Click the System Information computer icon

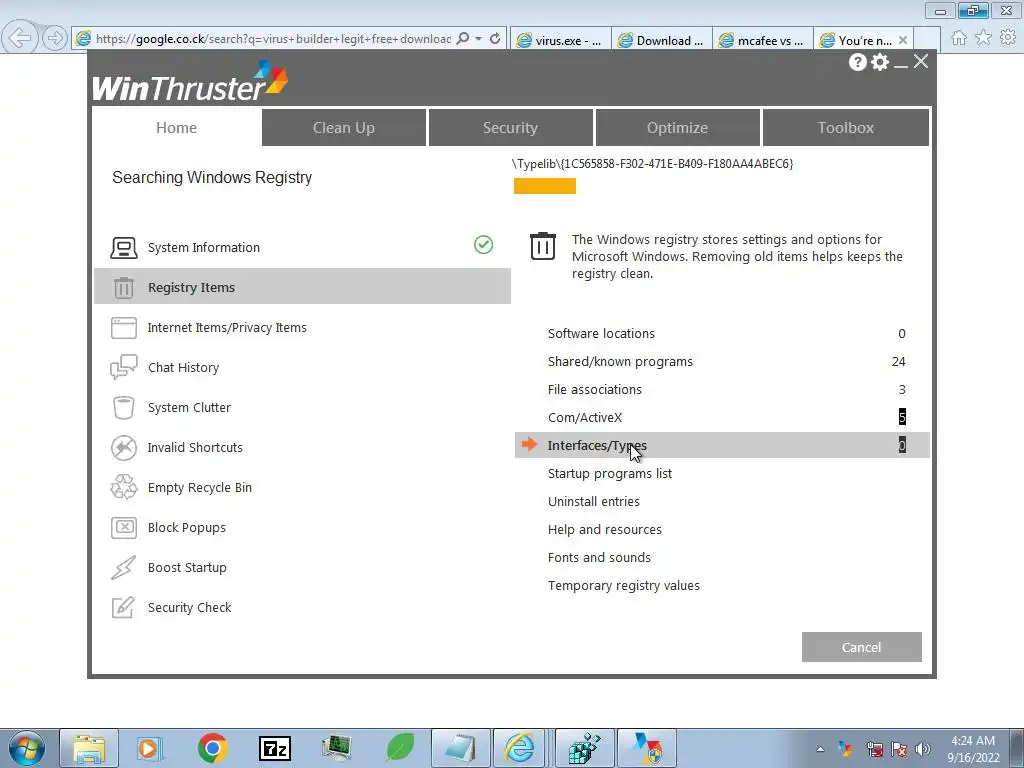pyautogui.click(x=123, y=248)
